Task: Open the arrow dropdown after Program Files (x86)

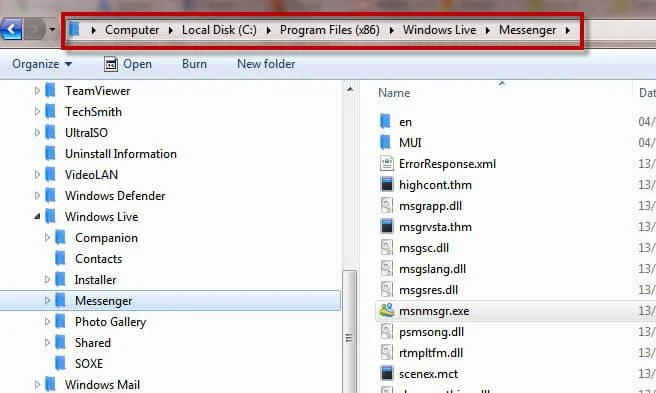Action: point(392,30)
